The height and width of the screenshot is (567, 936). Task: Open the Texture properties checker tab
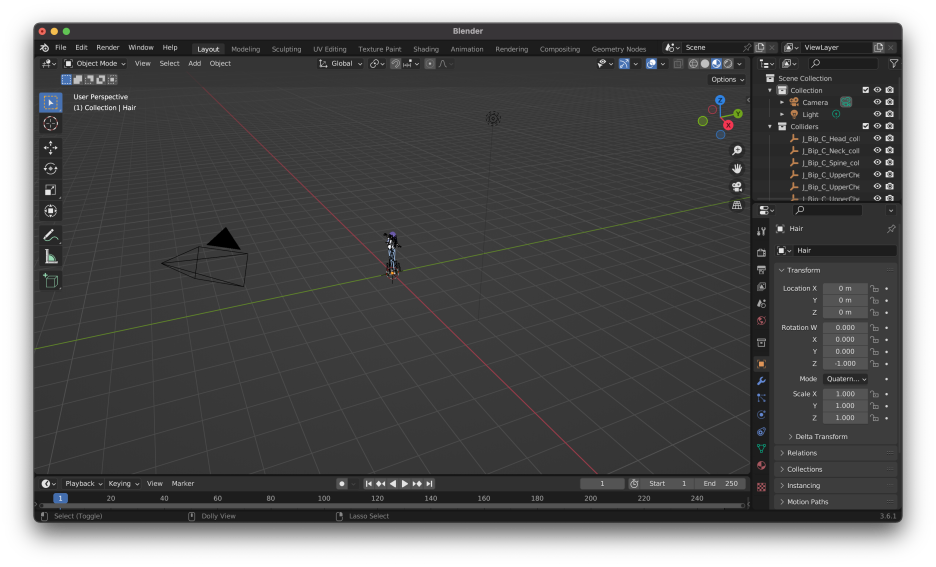(761, 487)
